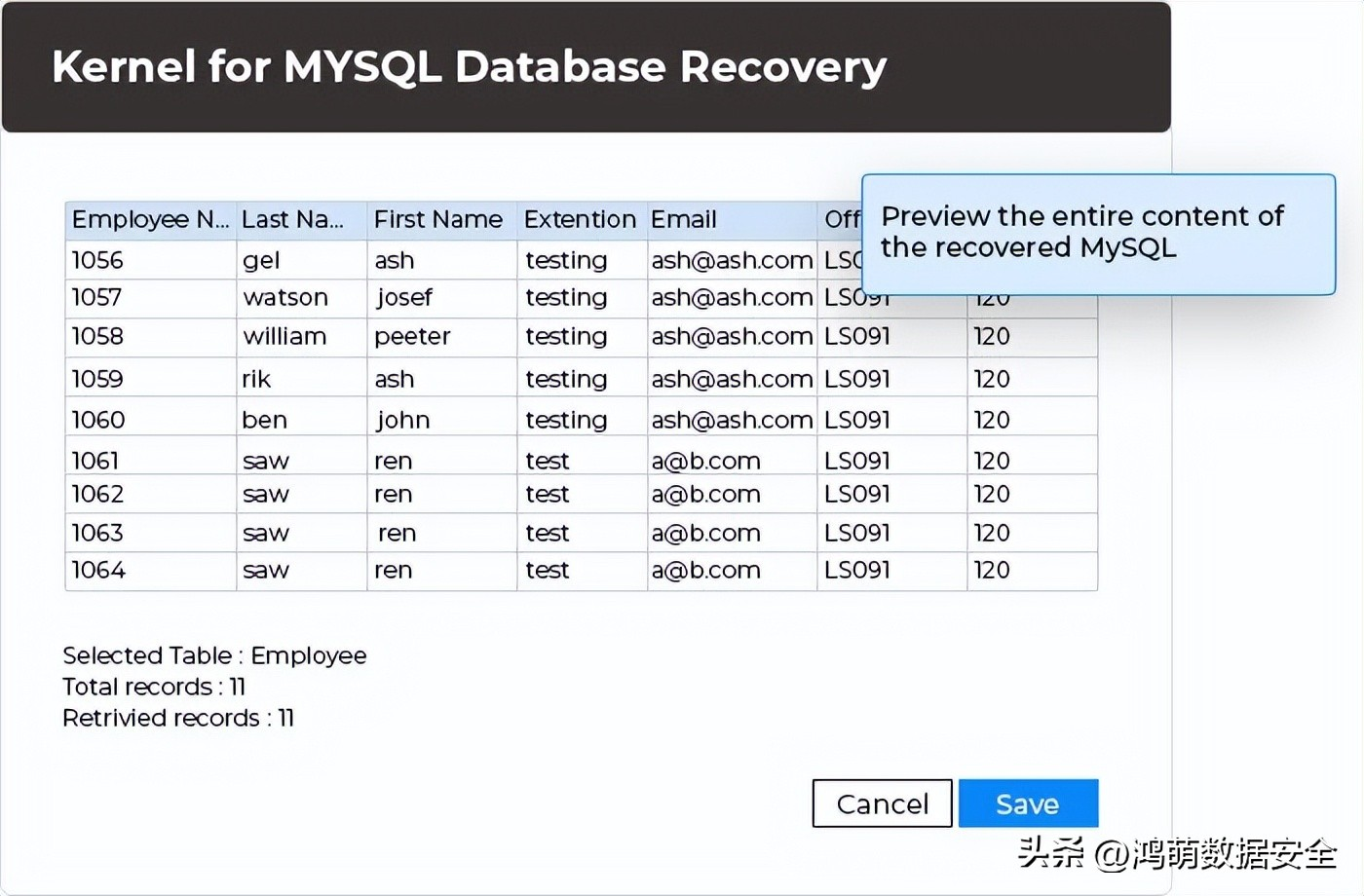Click 'test' extension in row 1064
Screen dimensions: 1364x896
[583, 571]
